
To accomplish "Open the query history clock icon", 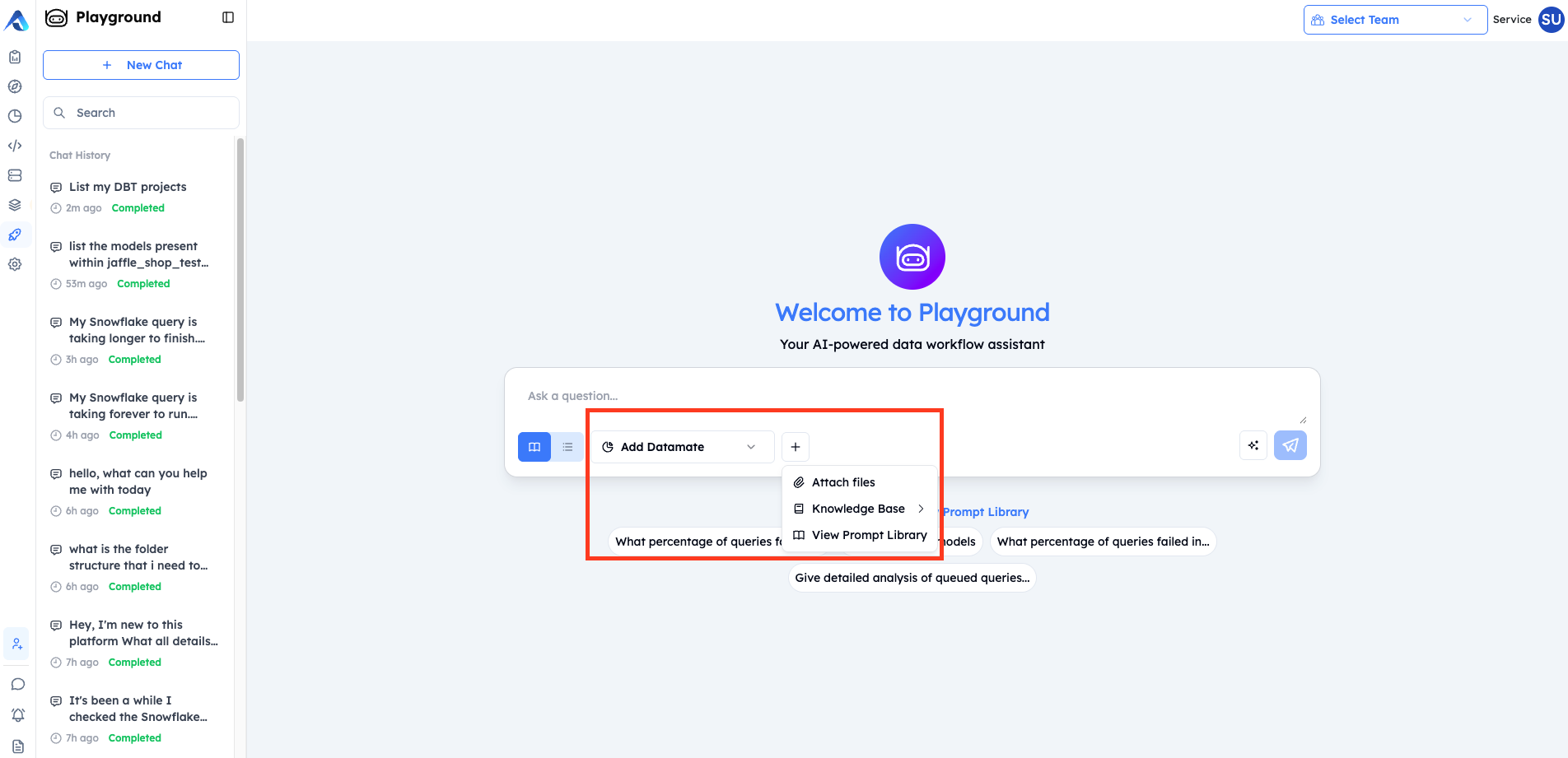I will (15, 116).
